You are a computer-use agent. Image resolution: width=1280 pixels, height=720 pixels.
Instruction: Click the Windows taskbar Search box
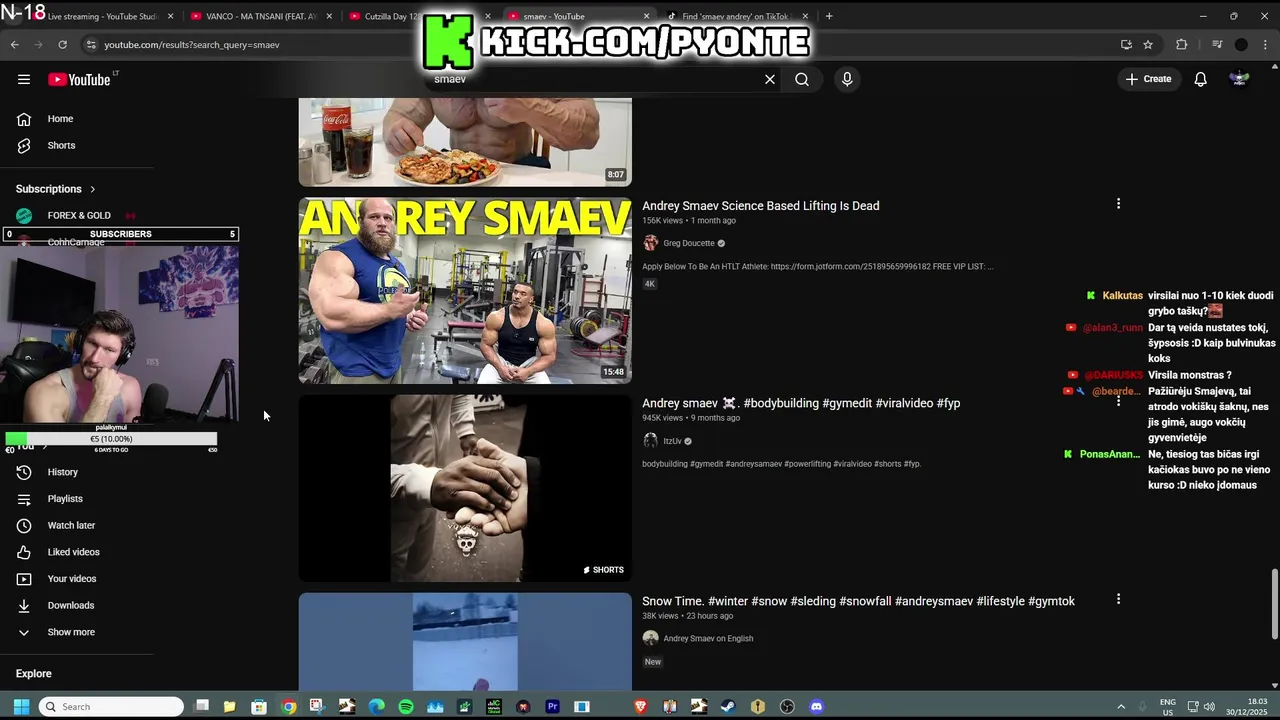click(111, 706)
